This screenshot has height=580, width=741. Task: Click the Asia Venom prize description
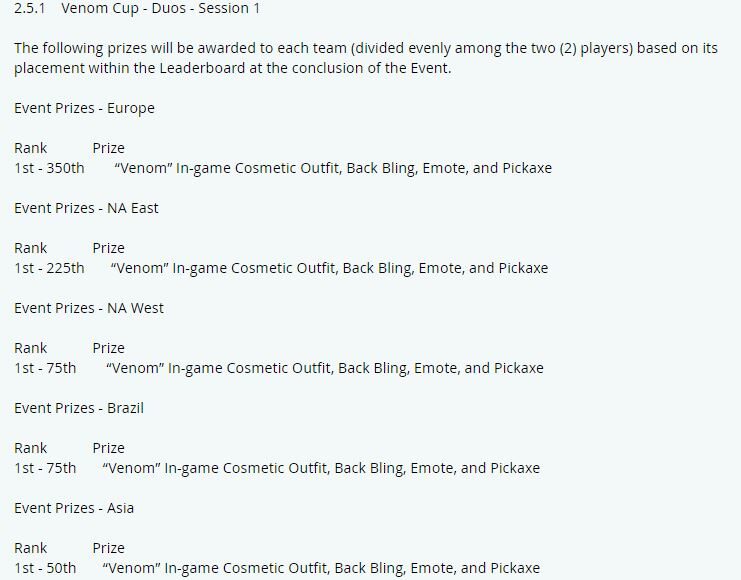click(321, 568)
